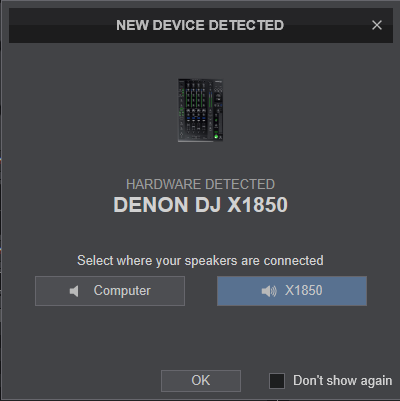Click the word Computer inside its button
This screenshot has width=400, height=401.
(122, 291)
